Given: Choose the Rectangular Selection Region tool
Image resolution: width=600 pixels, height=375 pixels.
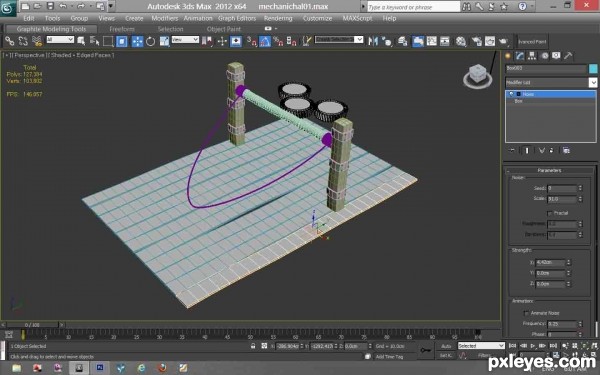Looking at the screenshot, I should (108, 41).
